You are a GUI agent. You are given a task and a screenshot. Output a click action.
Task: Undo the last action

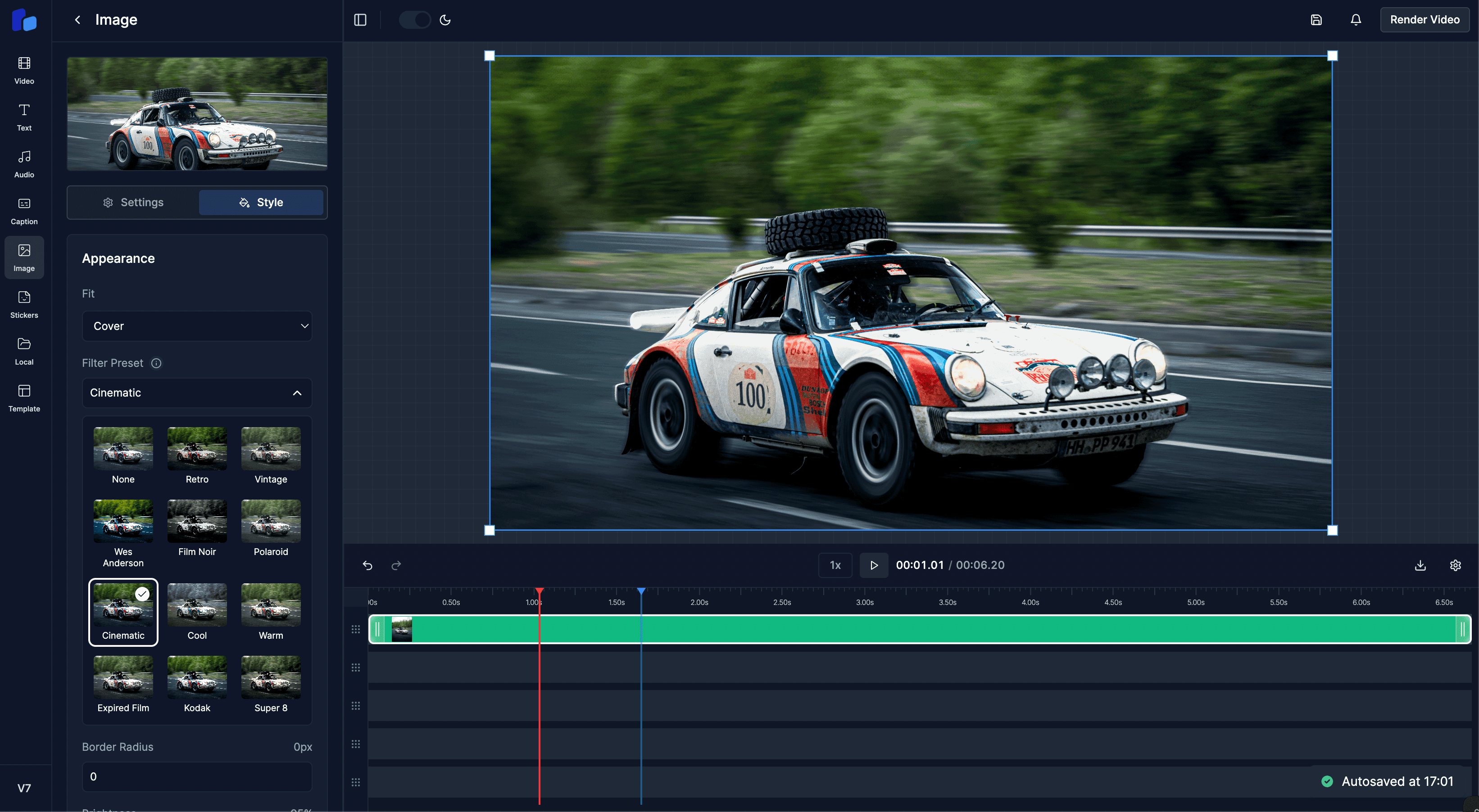[x=367, y=565]
